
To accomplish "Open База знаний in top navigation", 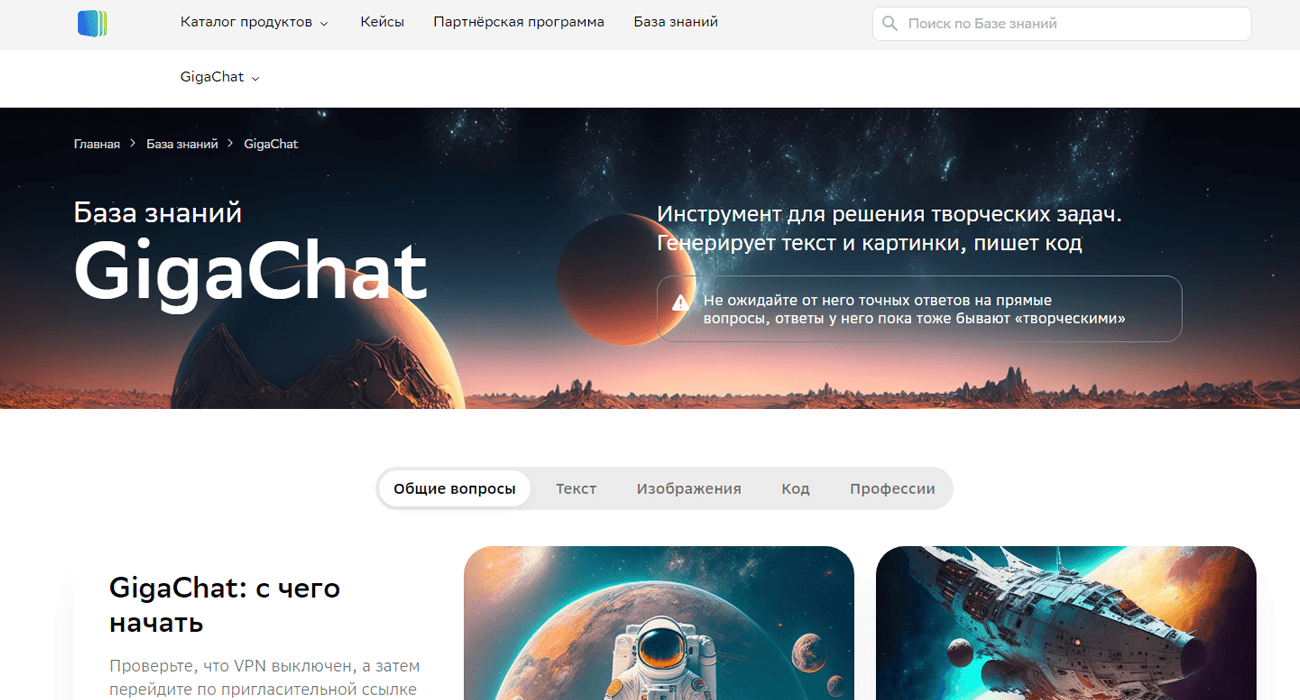I will pyautogui.click(x=676, y=22).
